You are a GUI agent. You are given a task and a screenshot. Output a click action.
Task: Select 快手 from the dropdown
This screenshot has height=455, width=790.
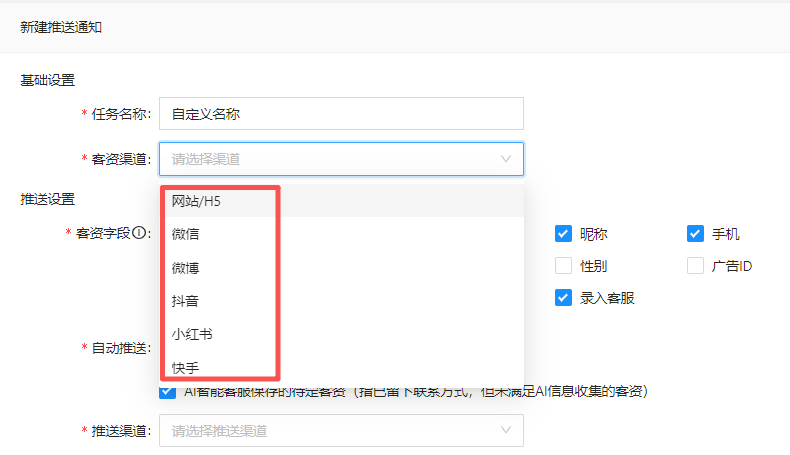click(185, 367)
